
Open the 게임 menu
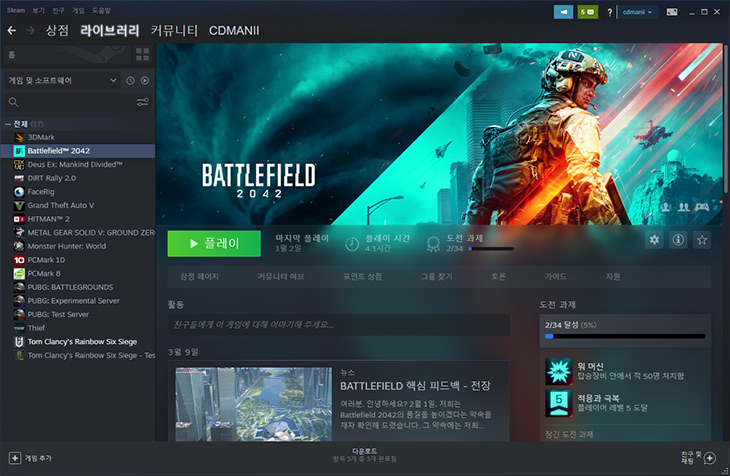tap(78, 10)
